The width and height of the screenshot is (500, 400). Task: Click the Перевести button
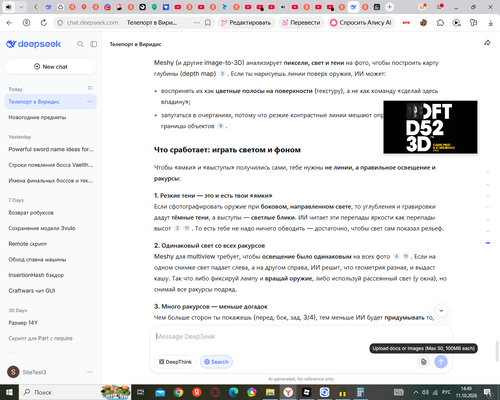coord(301,23)
